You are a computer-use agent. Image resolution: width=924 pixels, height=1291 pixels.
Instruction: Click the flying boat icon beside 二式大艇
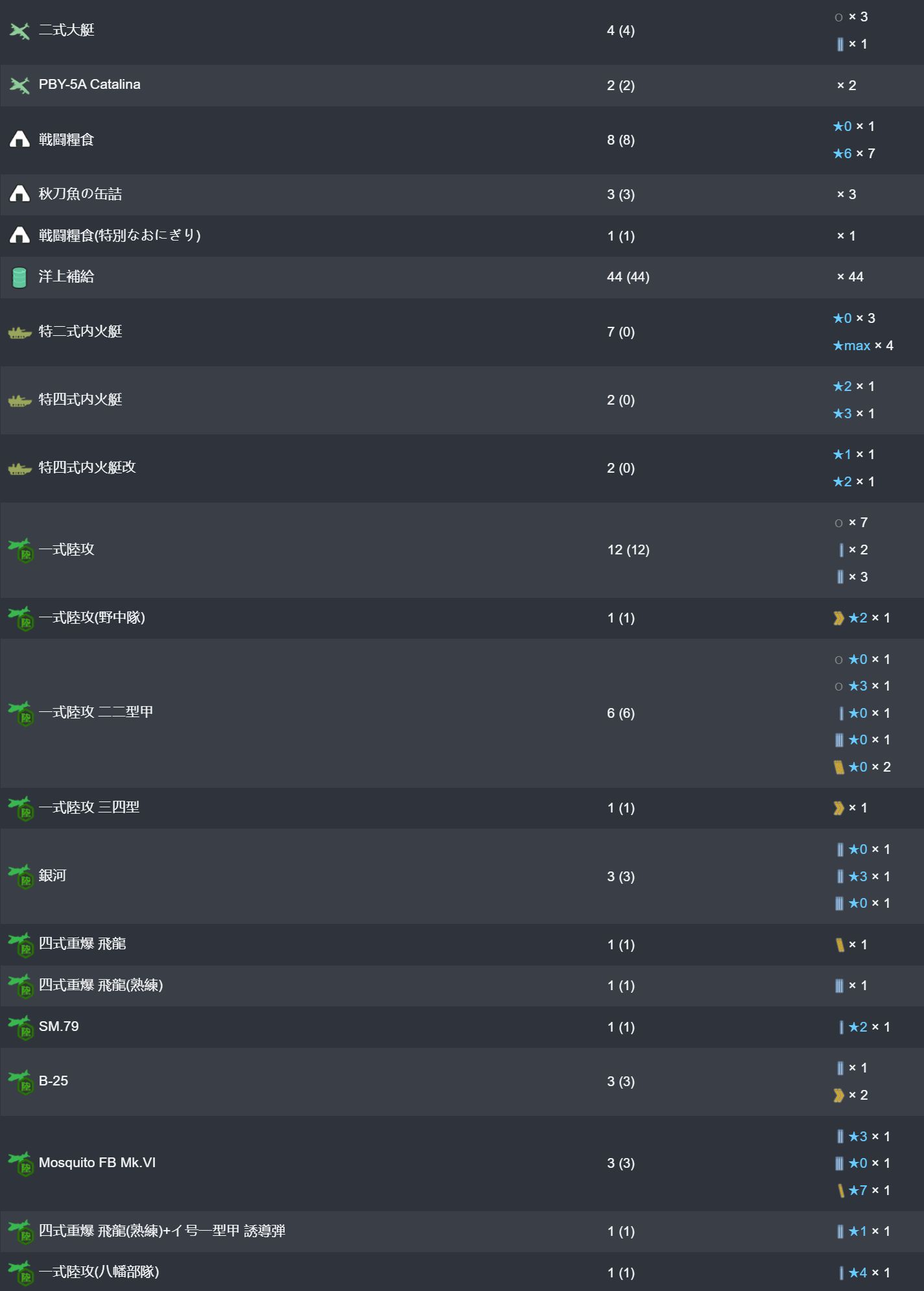coord(20,30)
